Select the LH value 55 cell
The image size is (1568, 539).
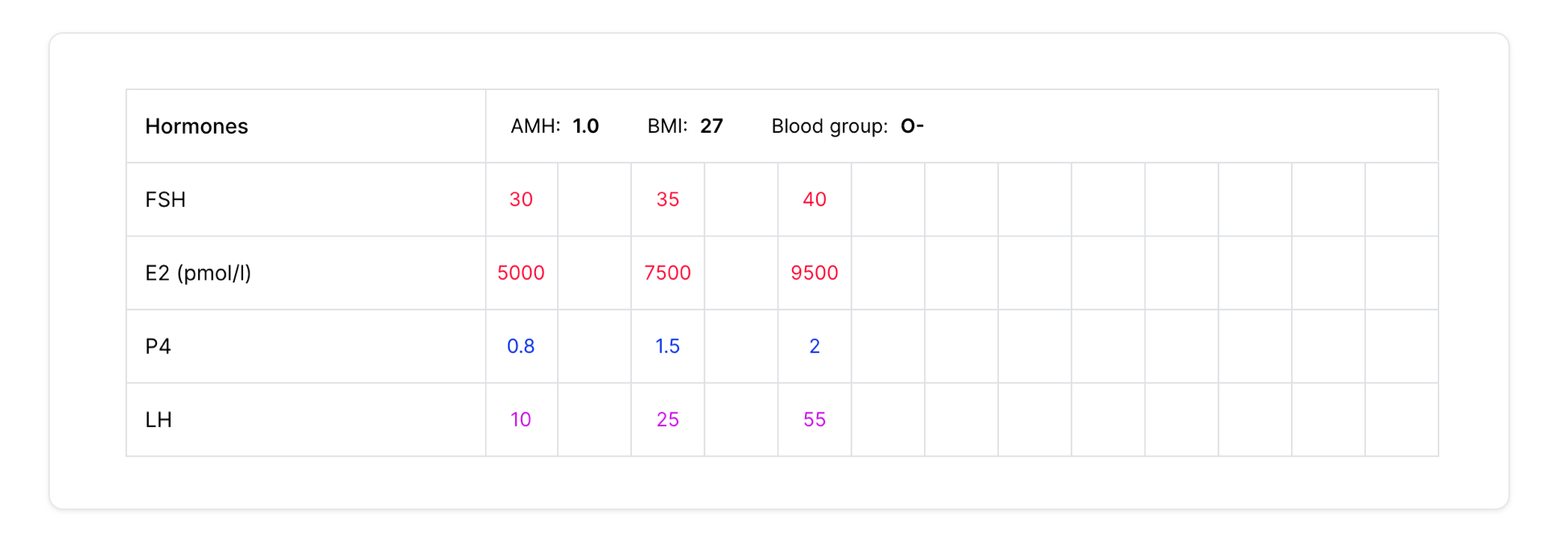point(814,419)
